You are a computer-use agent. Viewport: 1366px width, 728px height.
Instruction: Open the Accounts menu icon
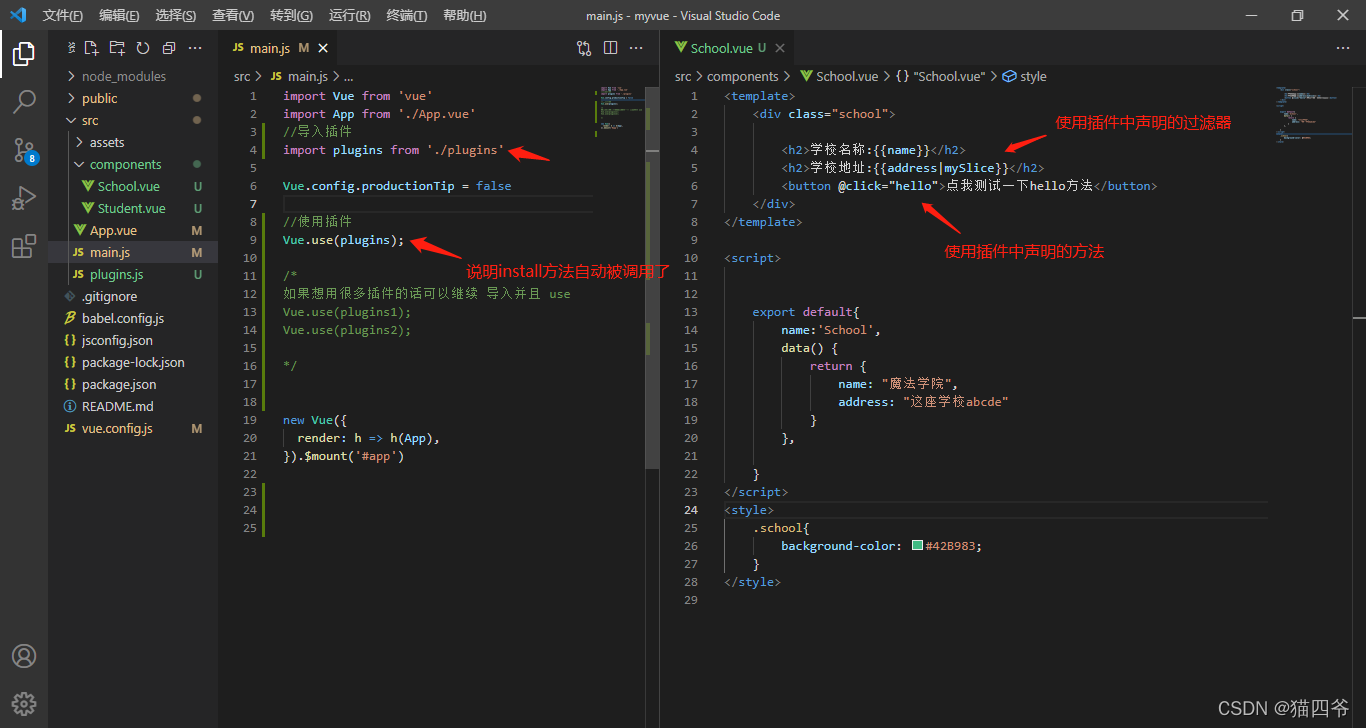coord(24,656)
